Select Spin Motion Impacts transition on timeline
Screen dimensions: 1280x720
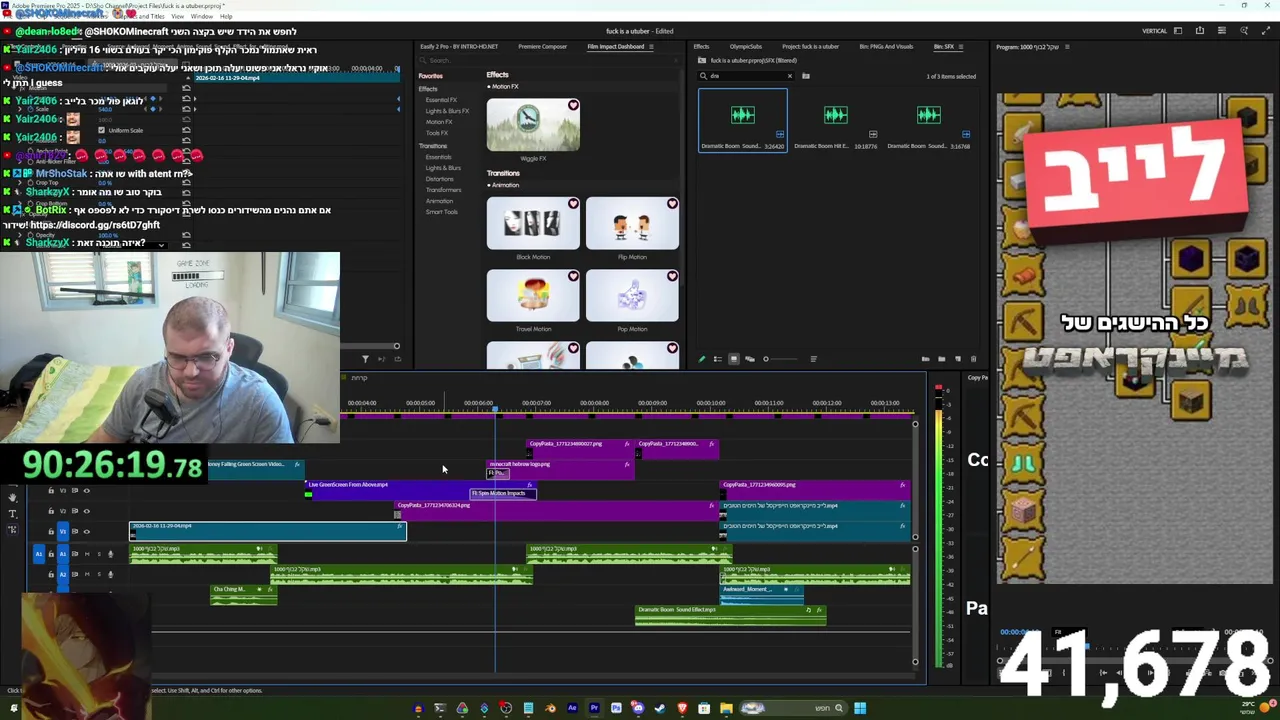504,494
